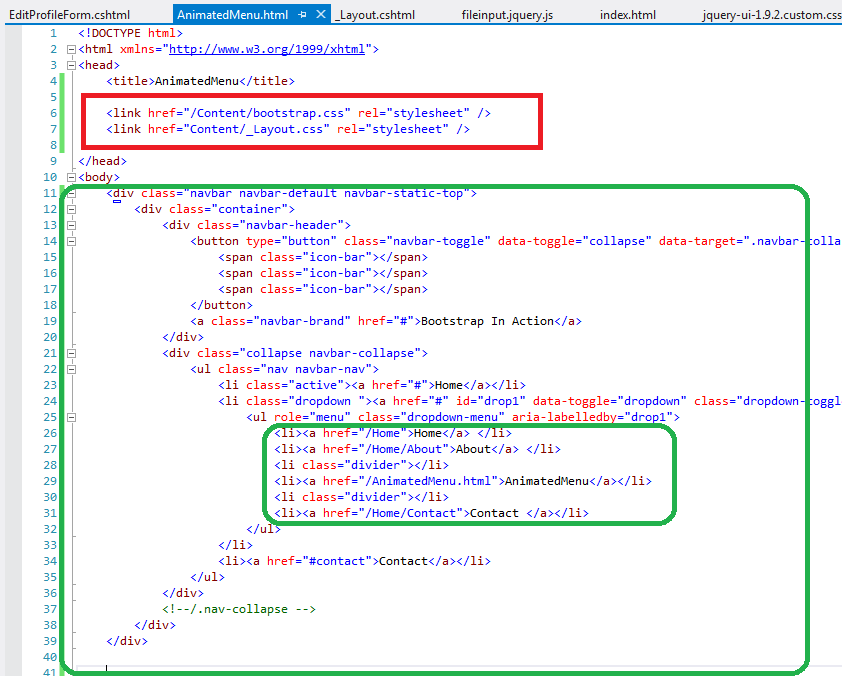Click the closing button tag on line 18
Viewport: 844px width, 700px height.
coord(221,305)
